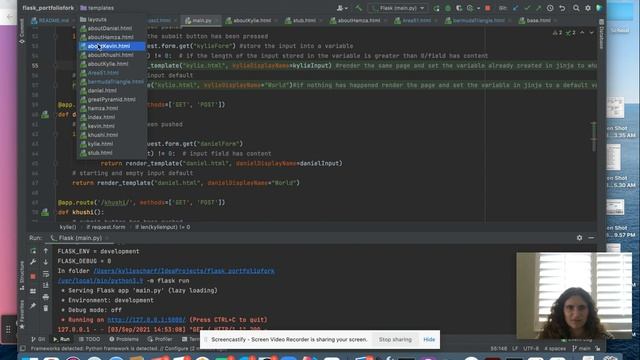Toggle soft-wrap icon in Run panel
The width and height of the screenshot is (640, 360).
(x=46, y=274)
